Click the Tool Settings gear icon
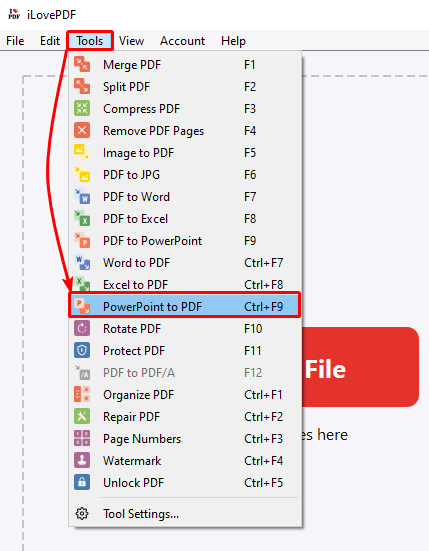The height and width of the screenshot is (551, 429). [x=82, y=514]
